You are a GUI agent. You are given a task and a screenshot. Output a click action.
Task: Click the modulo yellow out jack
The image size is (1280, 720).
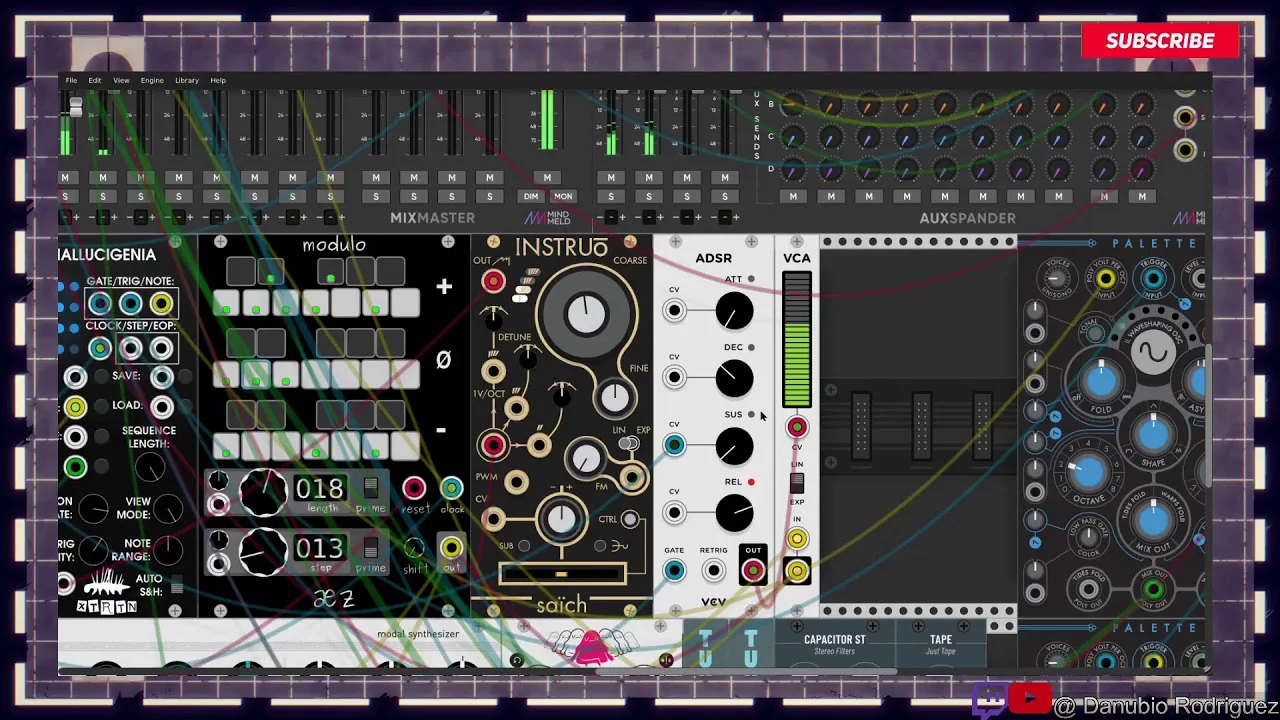[452, 547]
